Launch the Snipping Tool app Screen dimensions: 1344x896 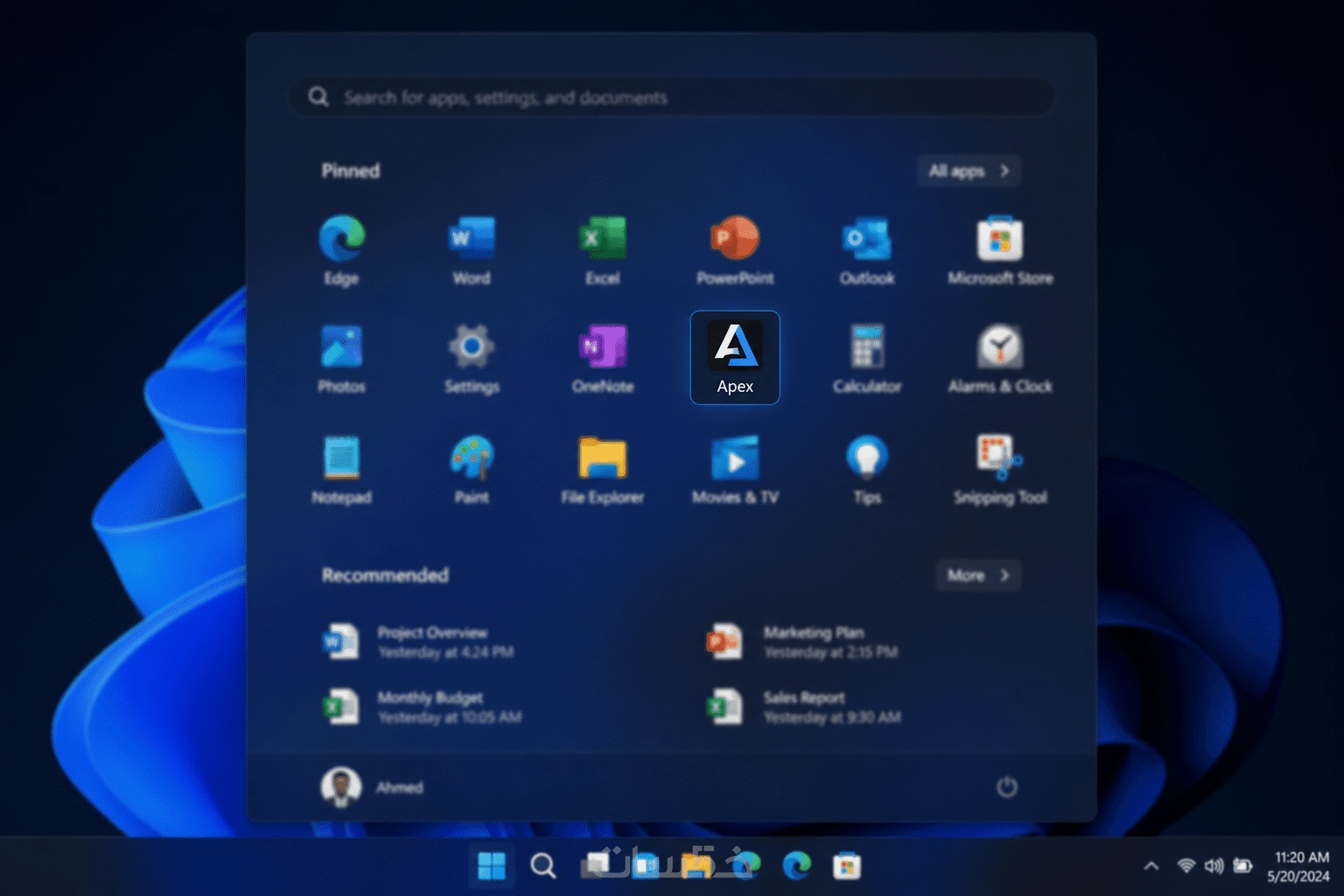point(1000,469)
